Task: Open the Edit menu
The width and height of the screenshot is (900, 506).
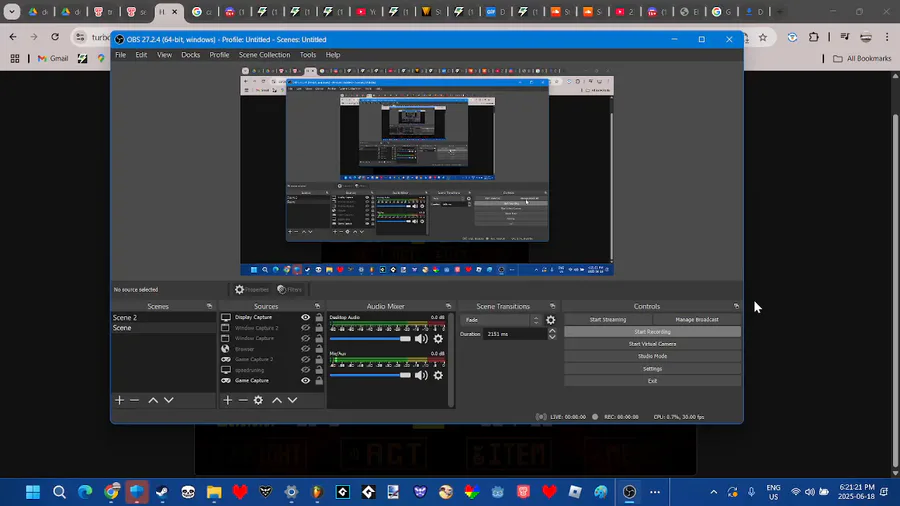Action: tap(141, 55)
